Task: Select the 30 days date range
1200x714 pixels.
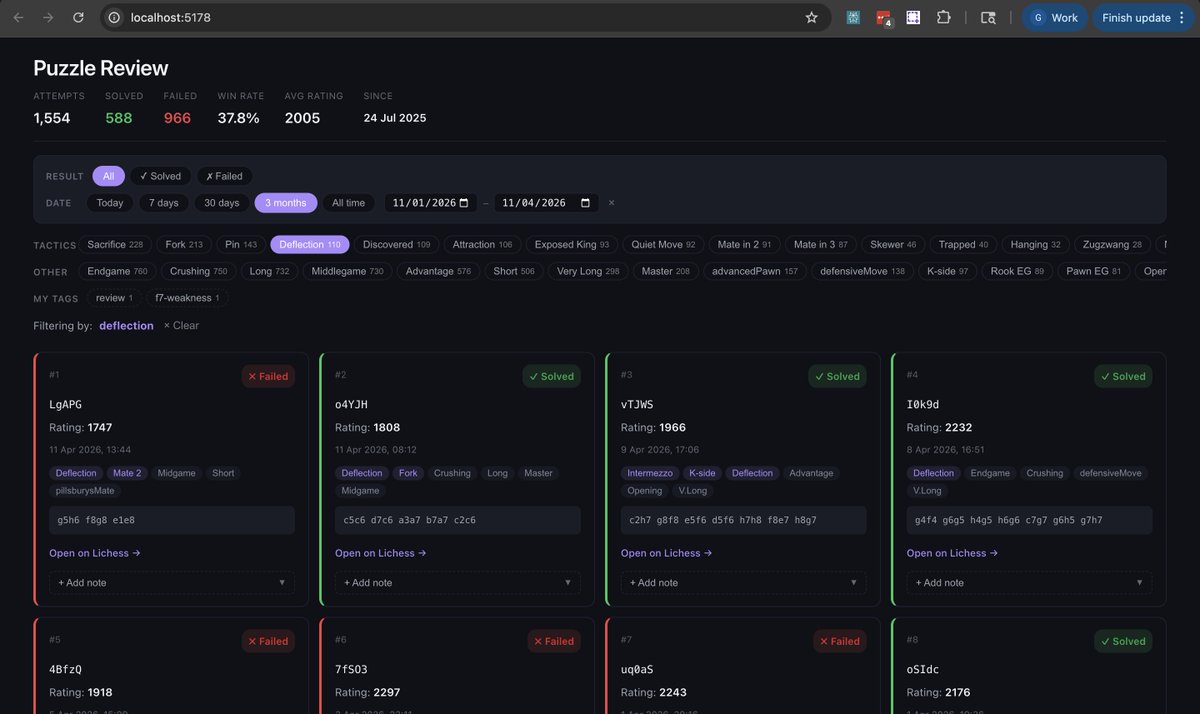Action: (x=222, y=203)
